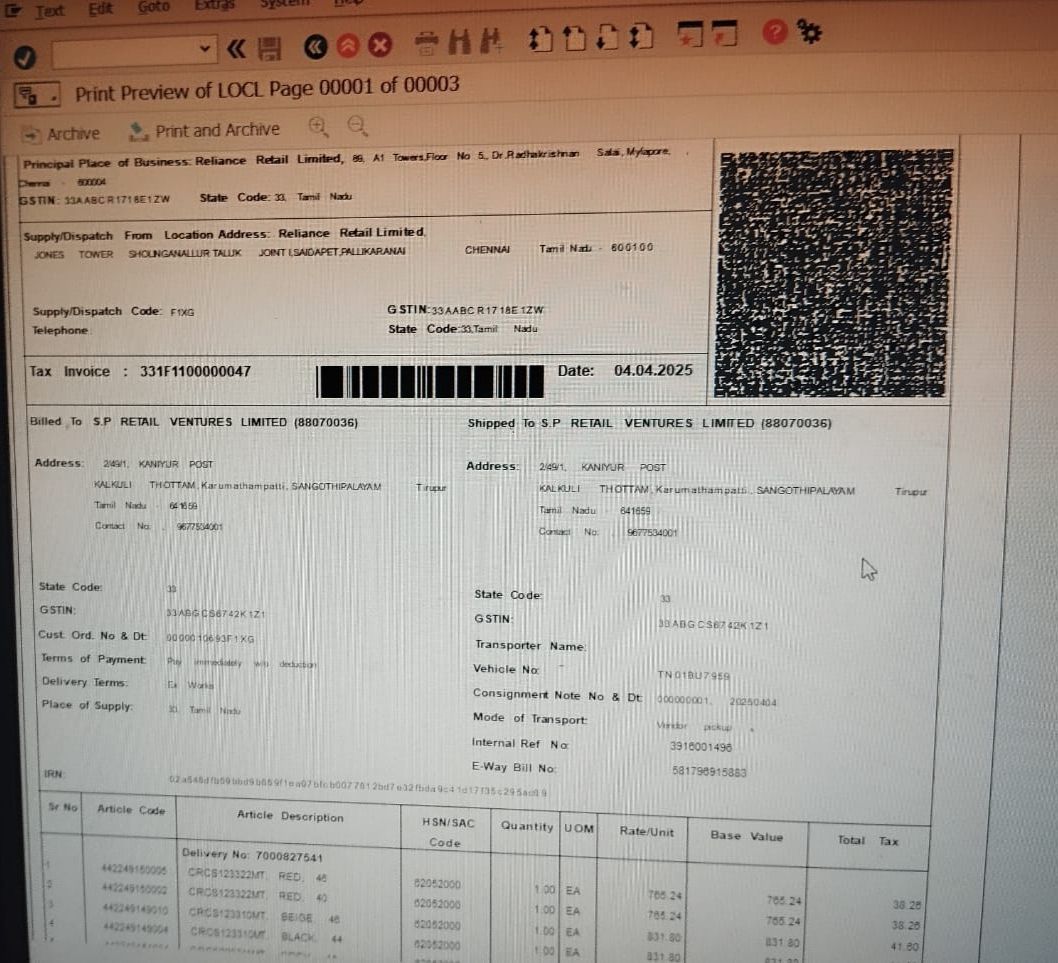Click the Save floppy disk icon
This screenshot has width=1058, height=963.
[269, 48]
